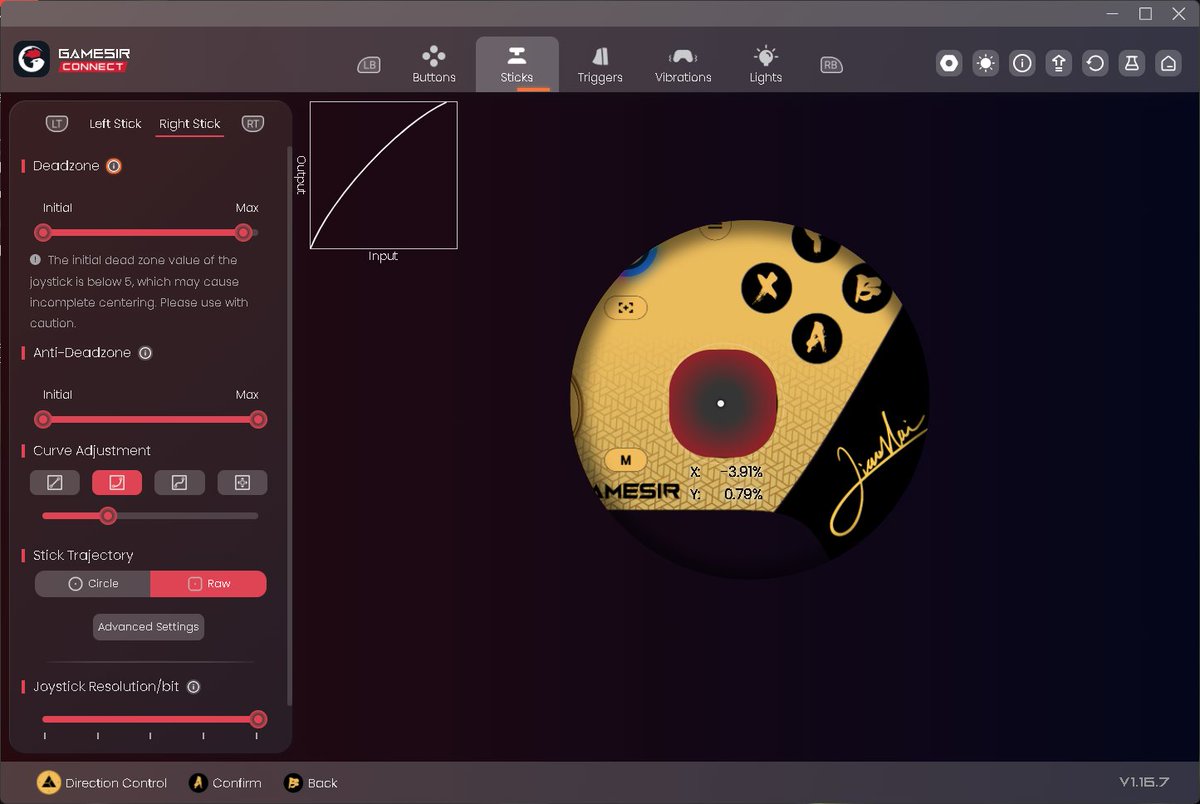
Task: Click the RT trigger badge icon
Action: pos(253,124)
